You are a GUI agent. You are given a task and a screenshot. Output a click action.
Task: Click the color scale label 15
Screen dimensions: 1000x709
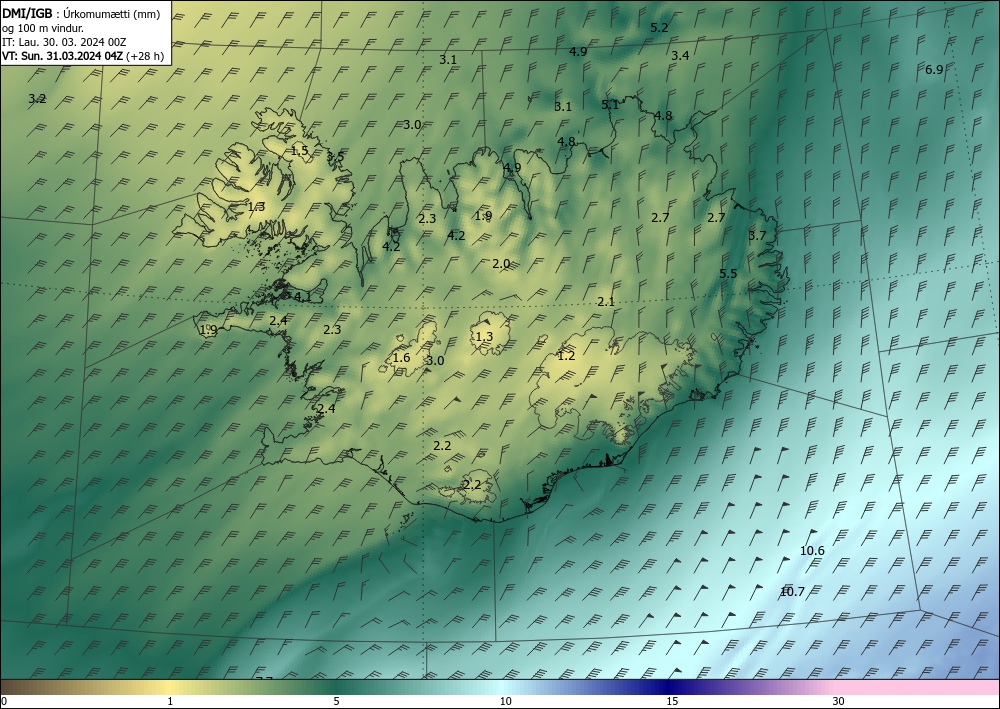(x=672, y=702)
